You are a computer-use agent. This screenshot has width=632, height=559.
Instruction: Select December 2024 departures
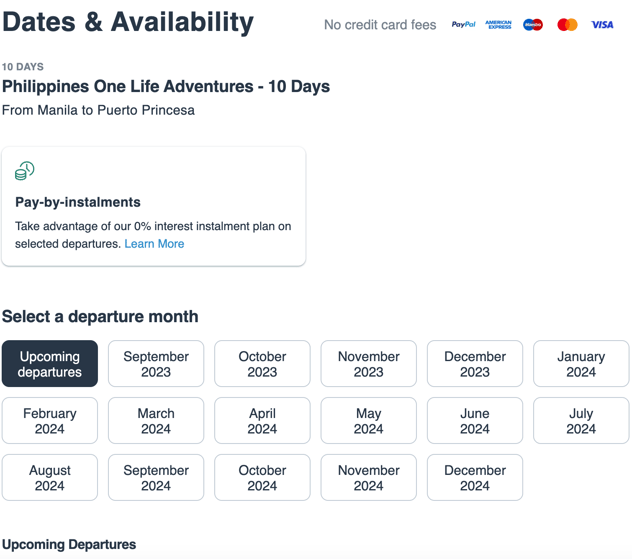coord(475,478)
